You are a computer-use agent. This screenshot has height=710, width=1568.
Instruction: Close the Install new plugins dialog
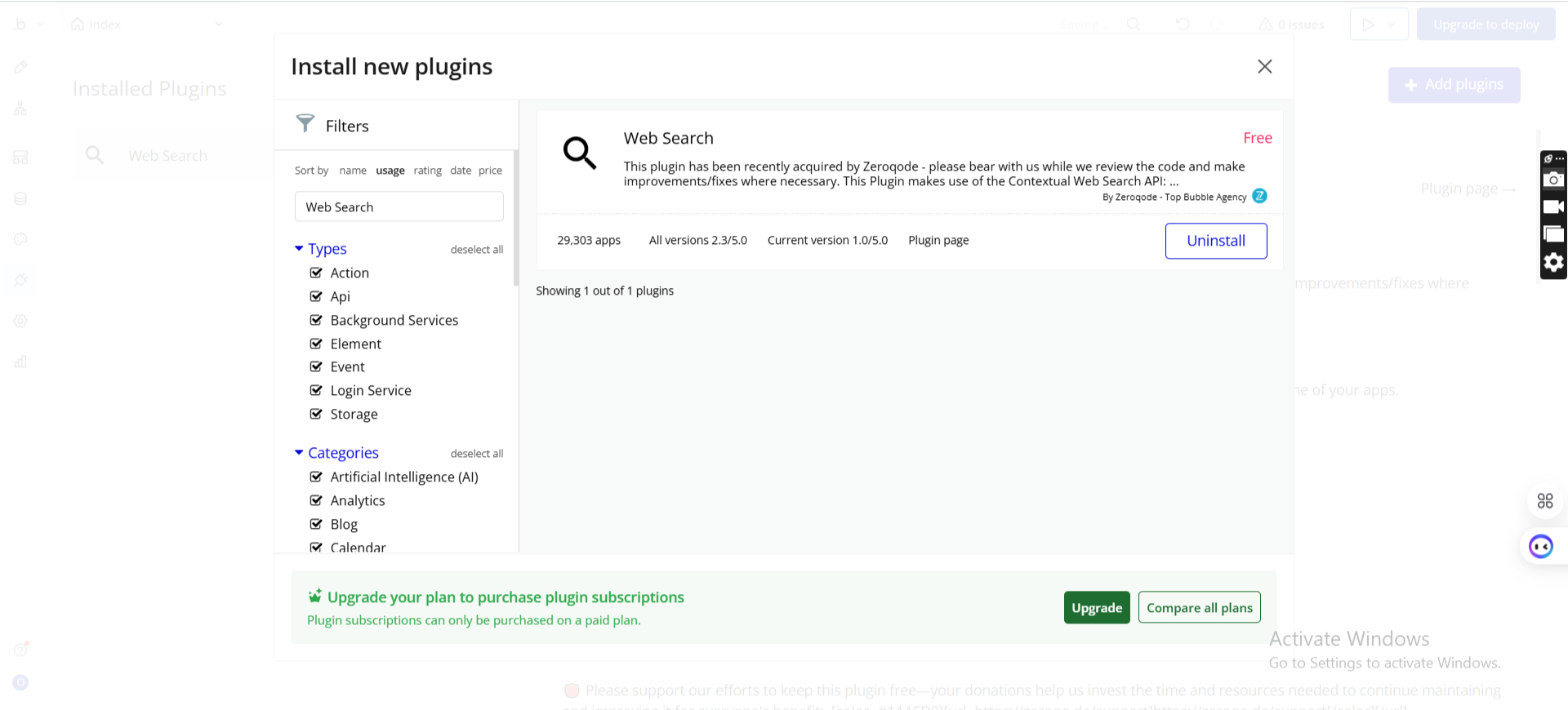pos(1264,67)
